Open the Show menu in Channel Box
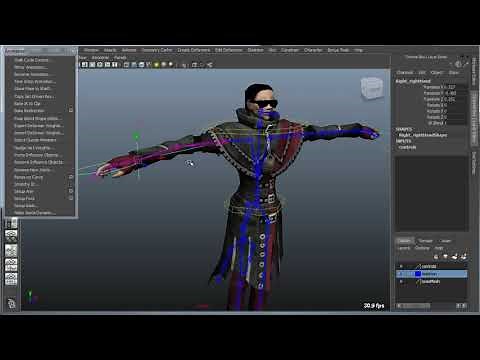Viewport: 480px width, 360px height. 454,72
